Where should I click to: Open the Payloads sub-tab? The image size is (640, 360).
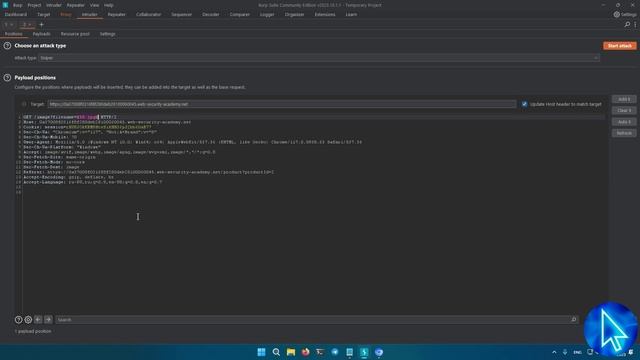[42, 34]
